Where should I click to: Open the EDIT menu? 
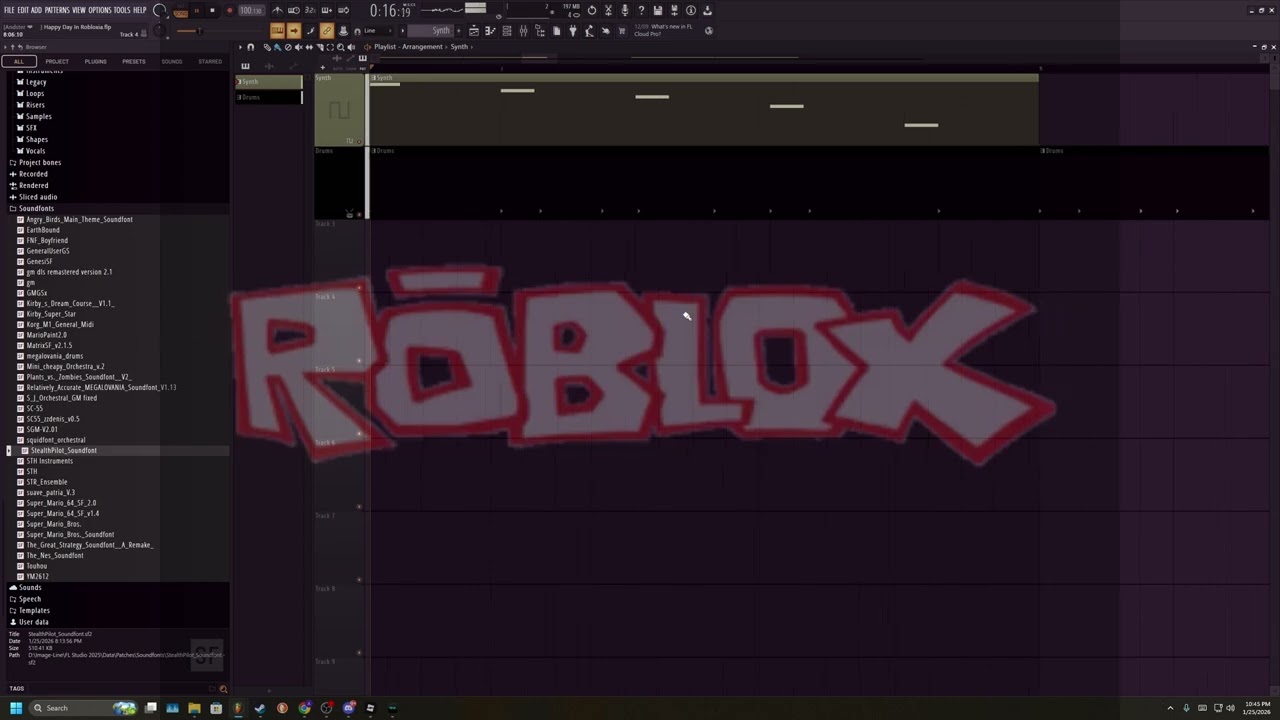coord(23,10)
